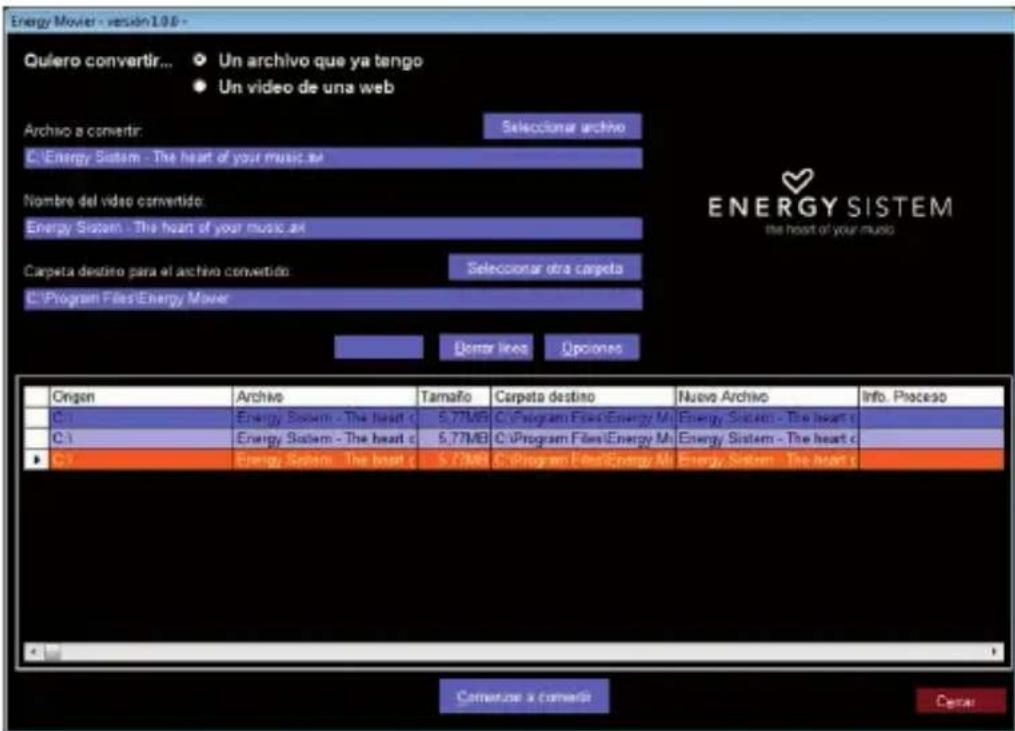The height and width of the screenshot is (731, 1015).
Task: Click the horizontal scrollbar left arrow
Action: [x=33, y=652]
